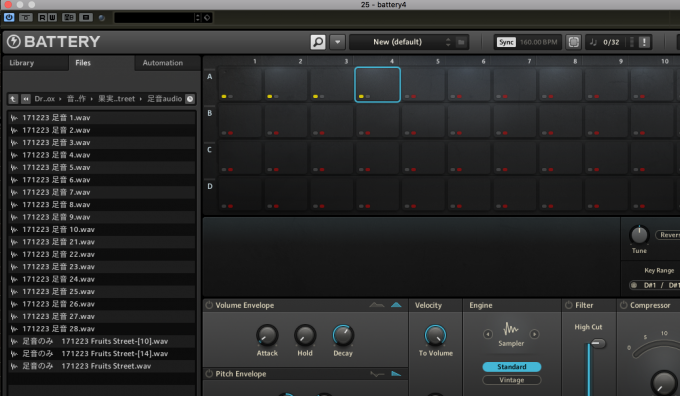This screenshot has width=680, height=396.
Task: Click the host keyboard/MIDI panel icon
Action: (x=69, y=17)
